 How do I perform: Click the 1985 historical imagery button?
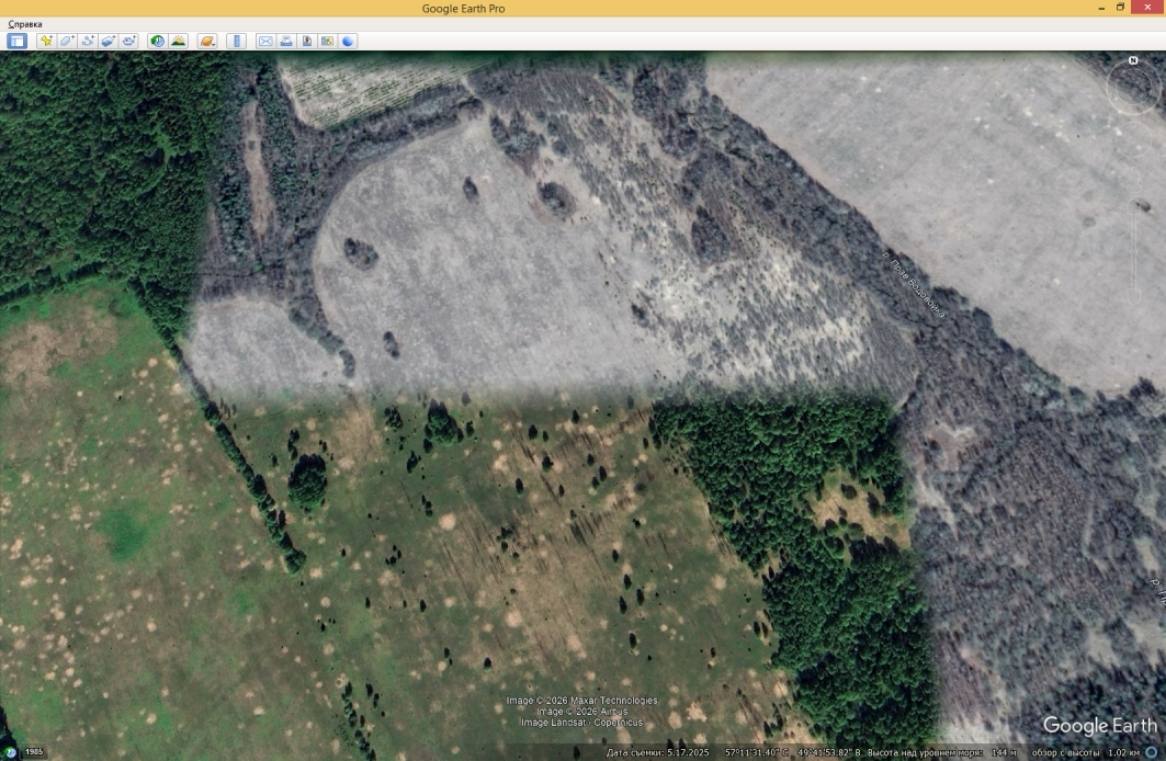28,752
